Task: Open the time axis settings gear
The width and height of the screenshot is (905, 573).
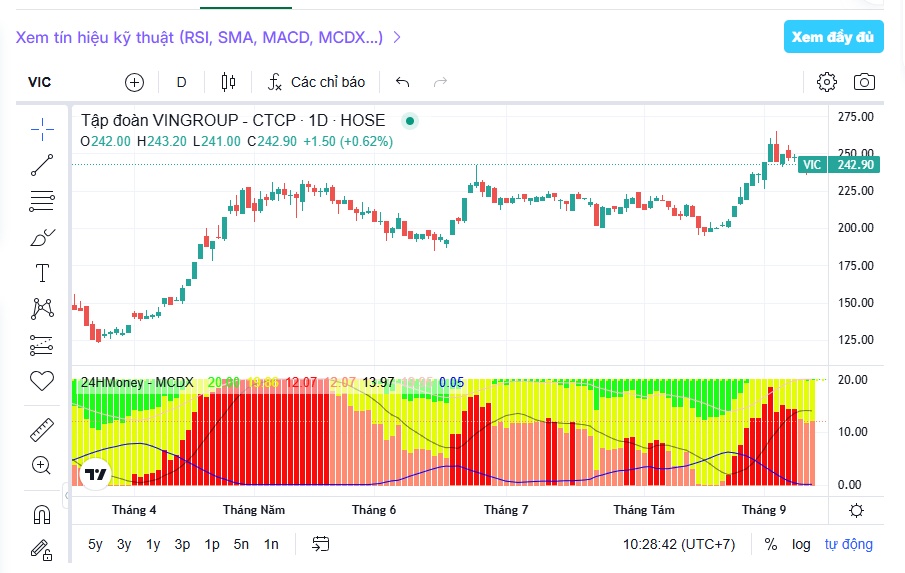Action: tap(857, 511)
